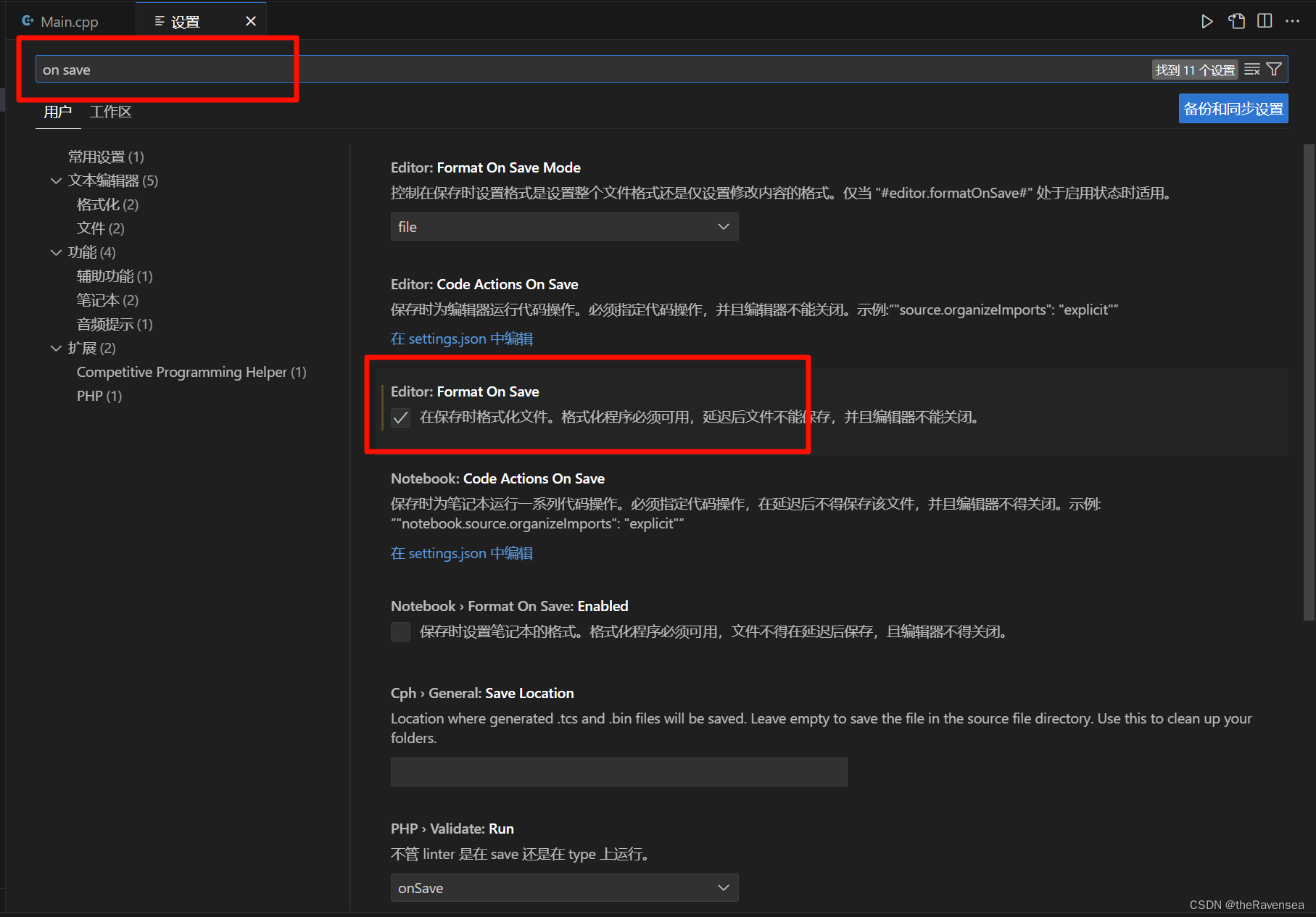Click the Editor: Code Actions On Save heading
This screenshot has height=917, width=1316.
pyautogui.click(x=484, y=284)
